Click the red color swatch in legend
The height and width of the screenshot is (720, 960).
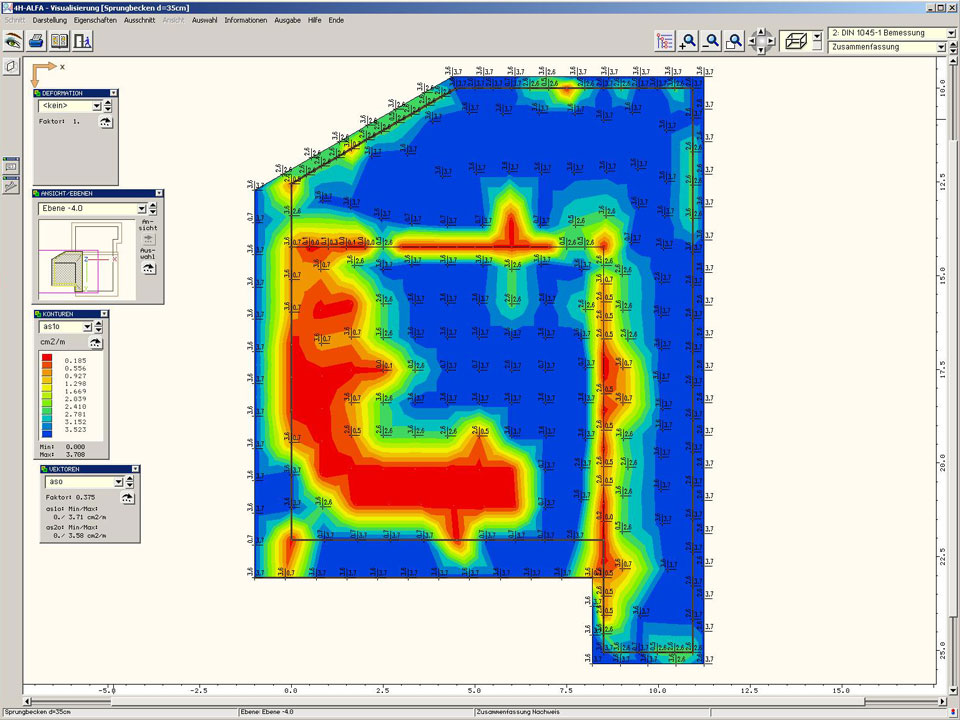47,358
